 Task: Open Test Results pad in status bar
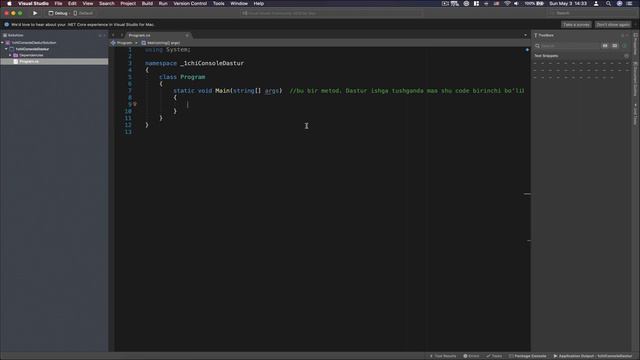click(443, 356)
